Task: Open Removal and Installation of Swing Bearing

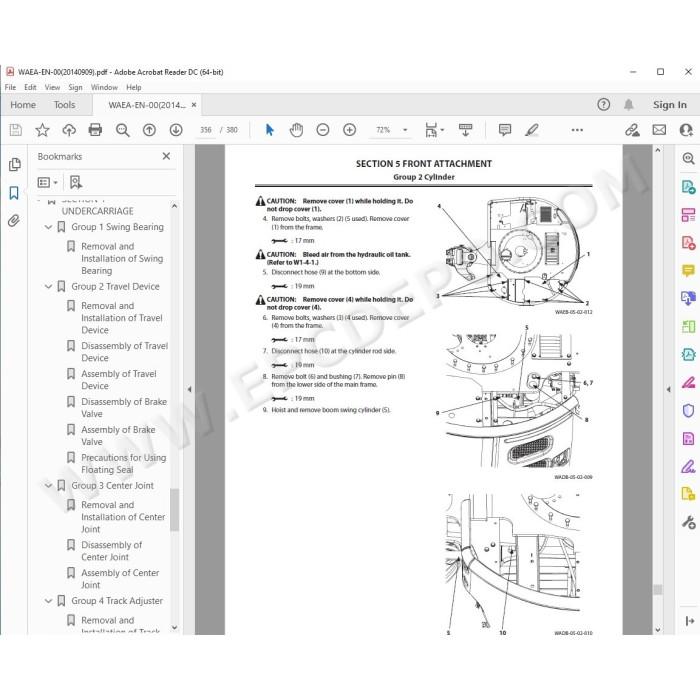Action: click(x=122, y=258)
